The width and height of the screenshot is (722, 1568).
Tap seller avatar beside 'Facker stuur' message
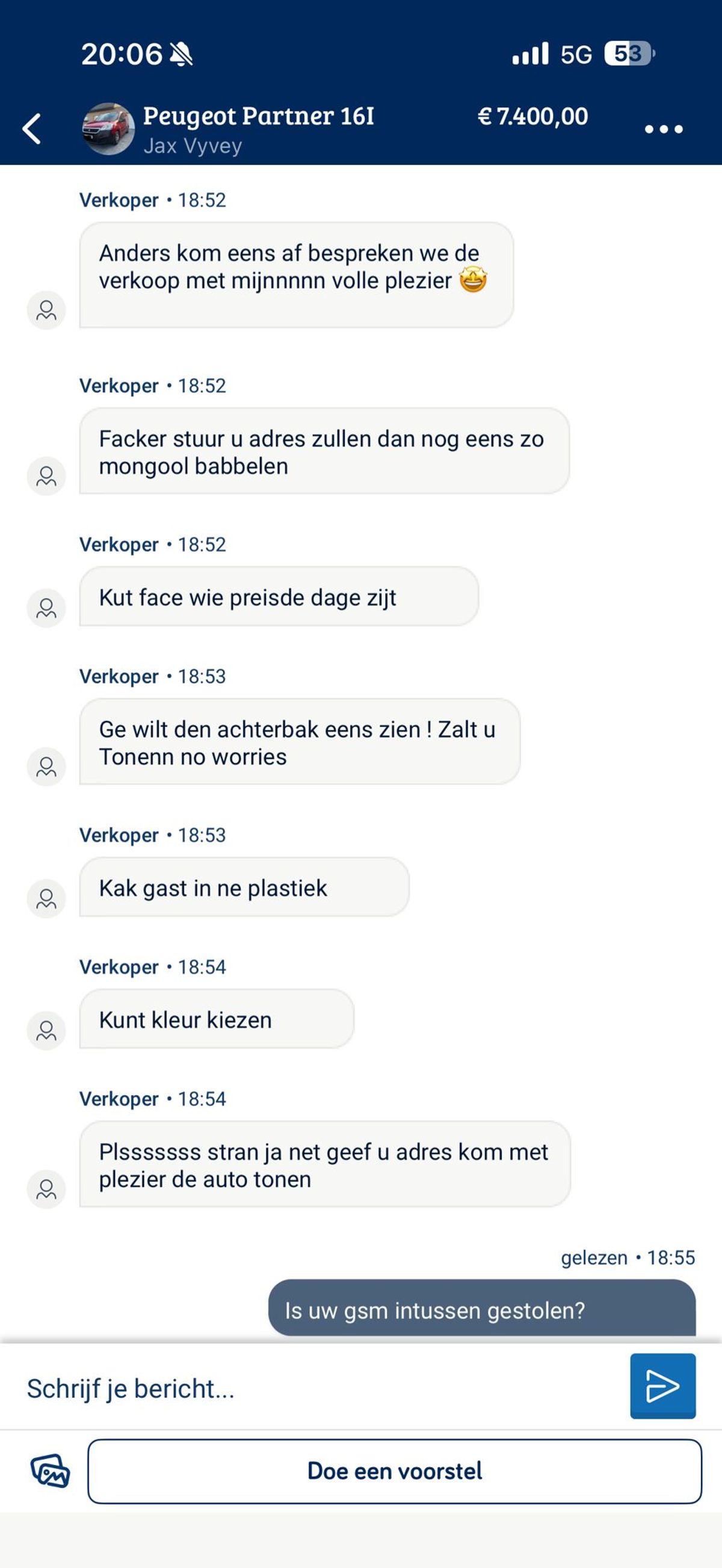click(46, 476)
